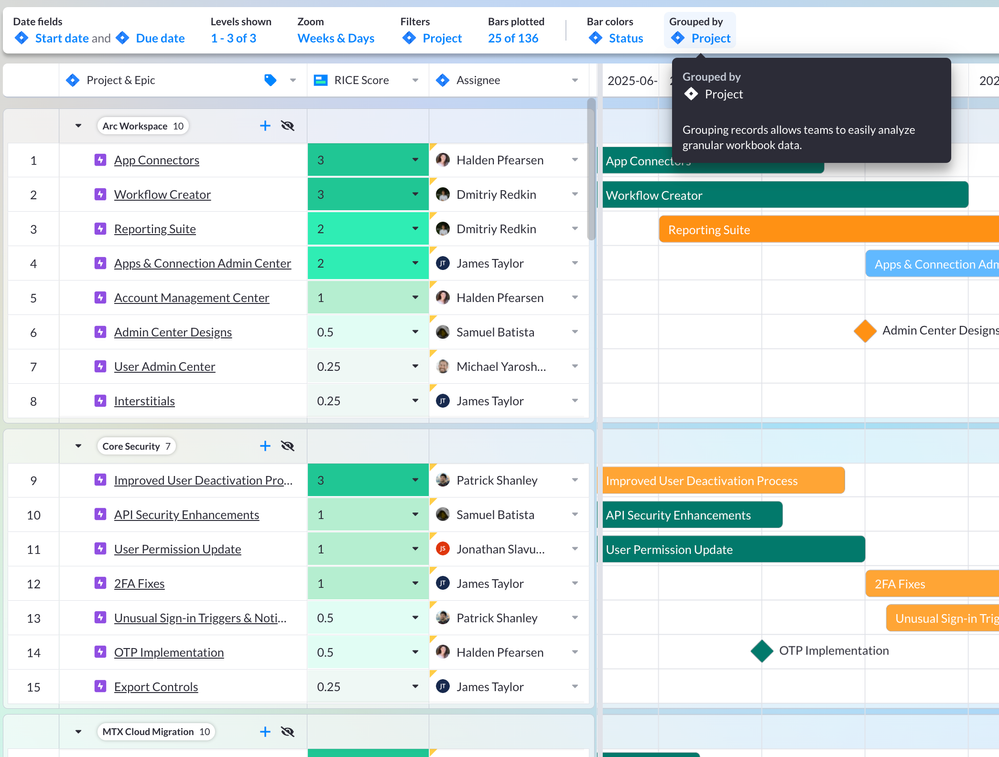Click the green RICE Score header icon
The image size is (999, 757).
pyautogui.click(x=321, y=79)
